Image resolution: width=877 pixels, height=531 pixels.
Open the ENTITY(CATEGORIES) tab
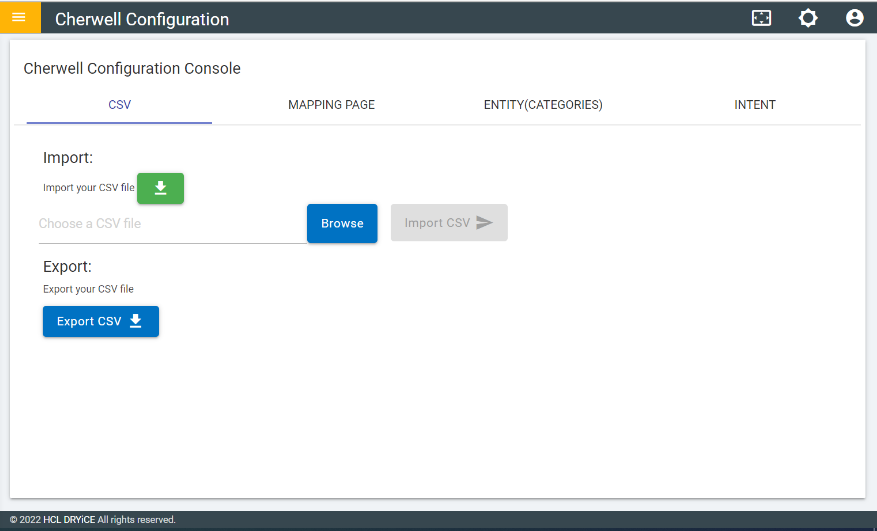tap(543, 105)
